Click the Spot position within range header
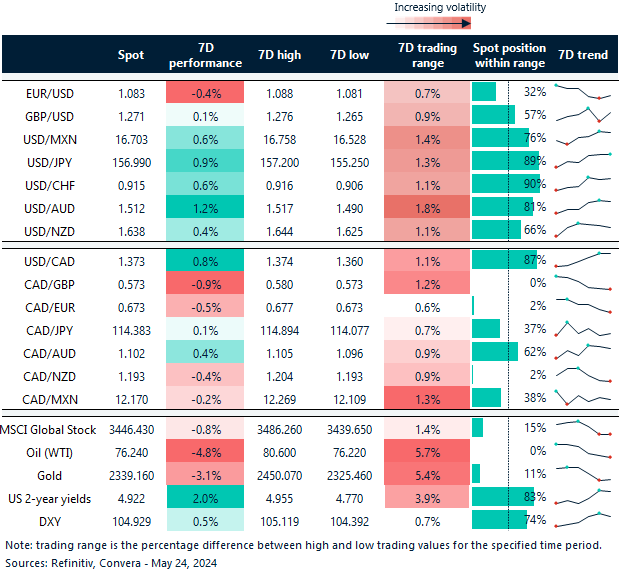Screen dimensions: 624x577 [508, 55]
